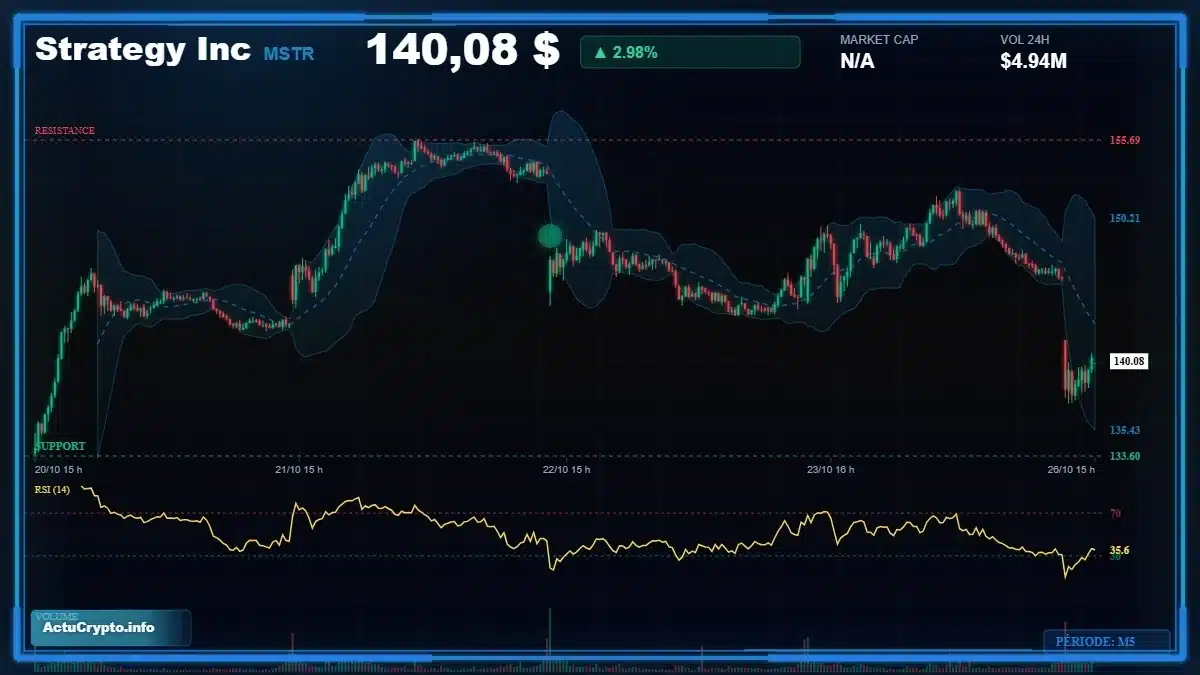The image size is (1200, 675).
Task: Click the 23/10 16 h date label
Action: click(x=831, y=469)
